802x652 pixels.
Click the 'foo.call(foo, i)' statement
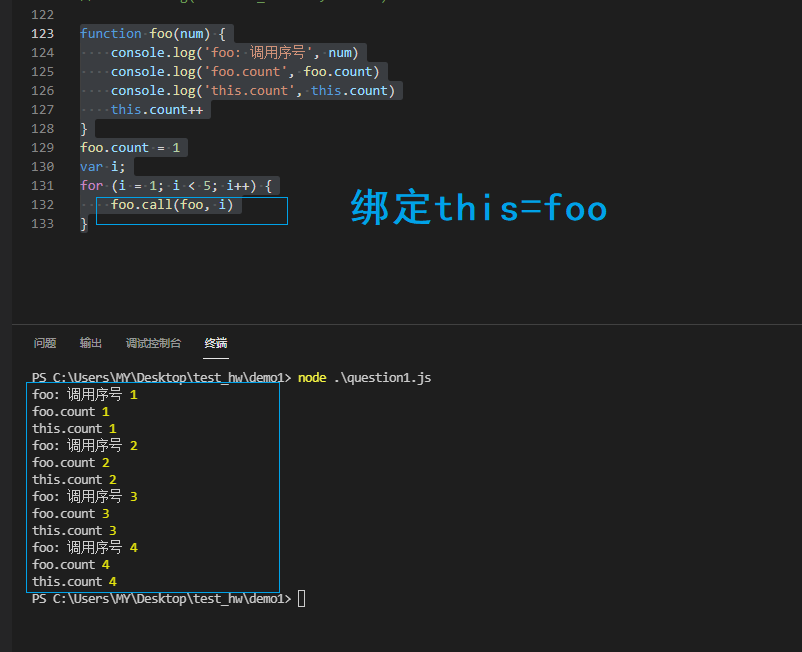point(172,205)
